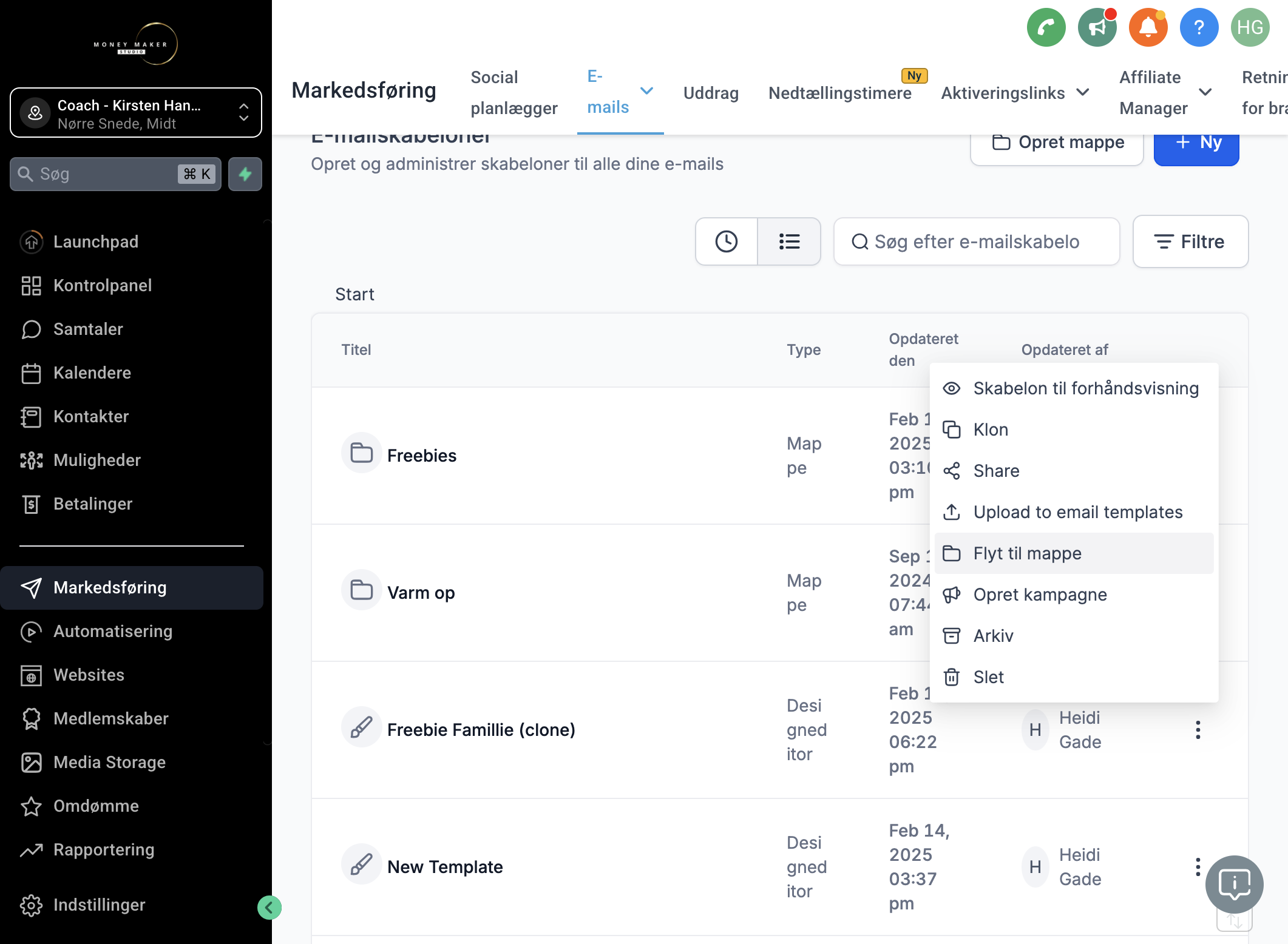Open the chat support widget icon
Image resolution: width=1288 pixels, height=944 pixels.
click(1234, 884)
